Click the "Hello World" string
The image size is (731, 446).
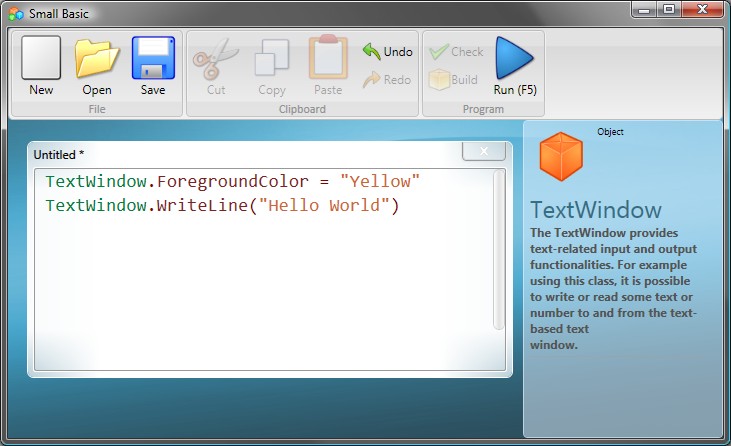(x=324, y=206)
